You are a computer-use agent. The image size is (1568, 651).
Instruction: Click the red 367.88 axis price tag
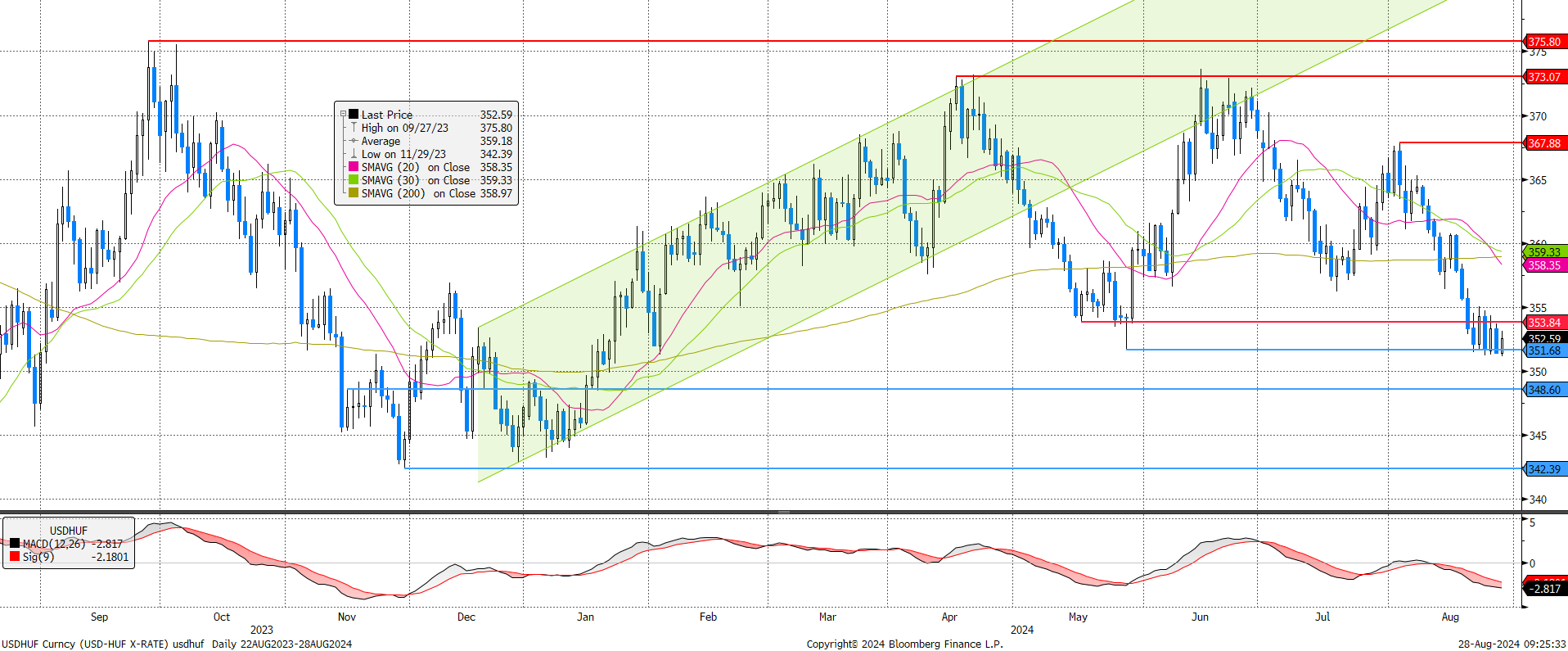[1544, 143]
